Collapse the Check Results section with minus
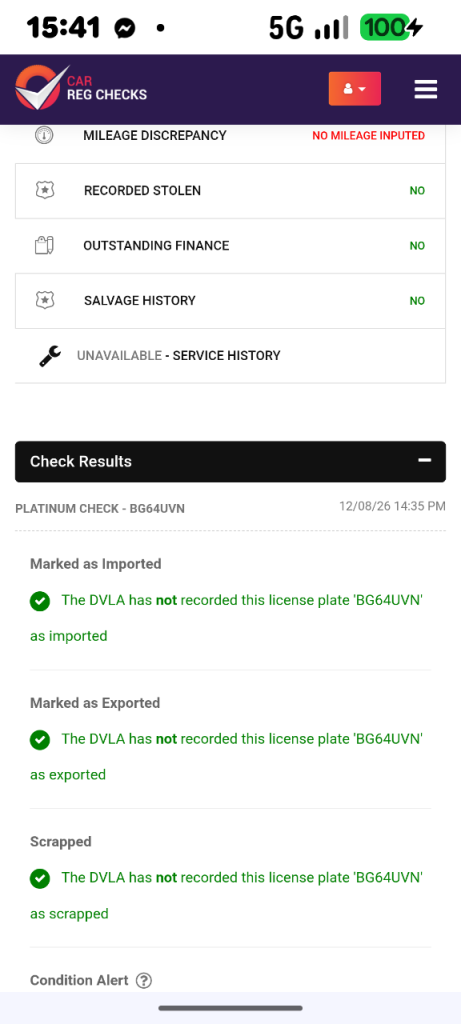 point(425,460)
